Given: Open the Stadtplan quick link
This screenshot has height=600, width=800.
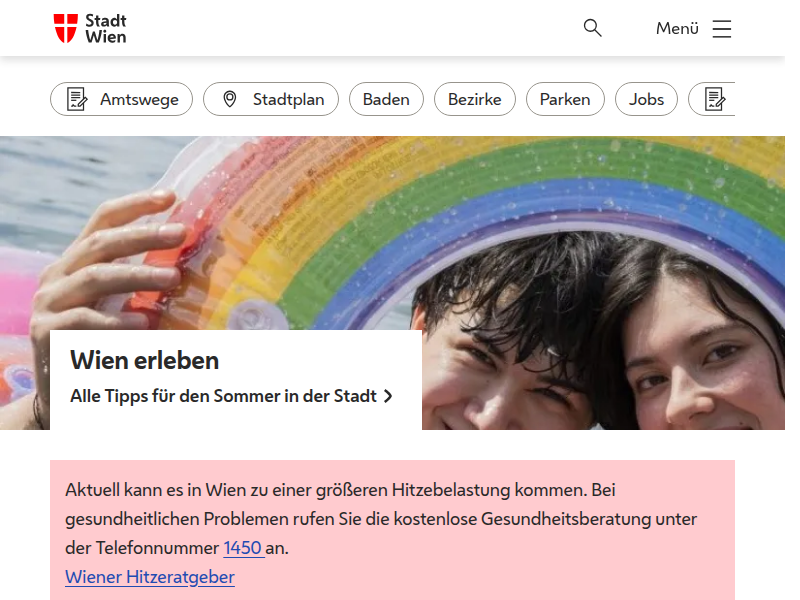Looking at the screenshot, I should pyautogui.click(x=271, y=99).
